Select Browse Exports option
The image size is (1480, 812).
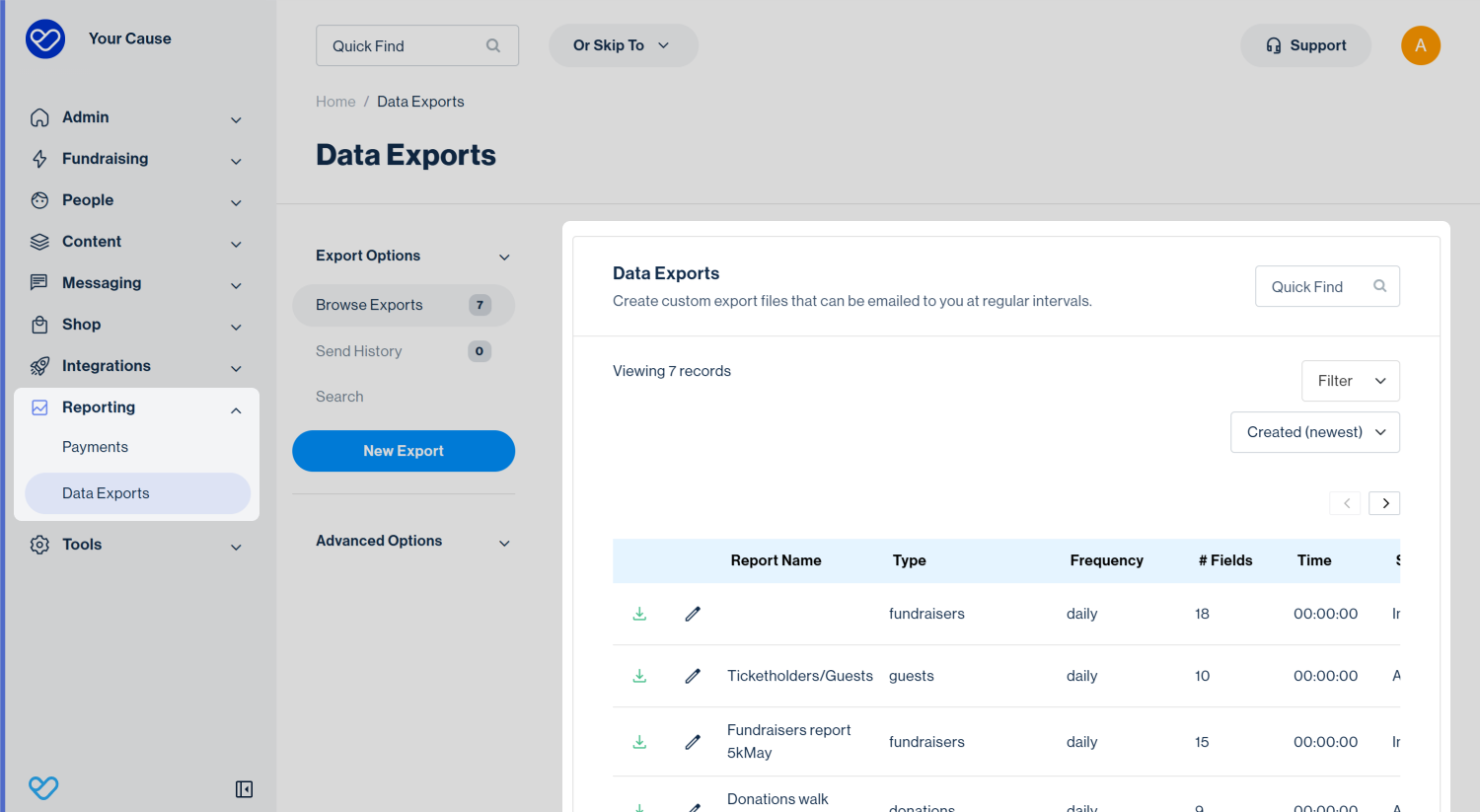(404, 305)
